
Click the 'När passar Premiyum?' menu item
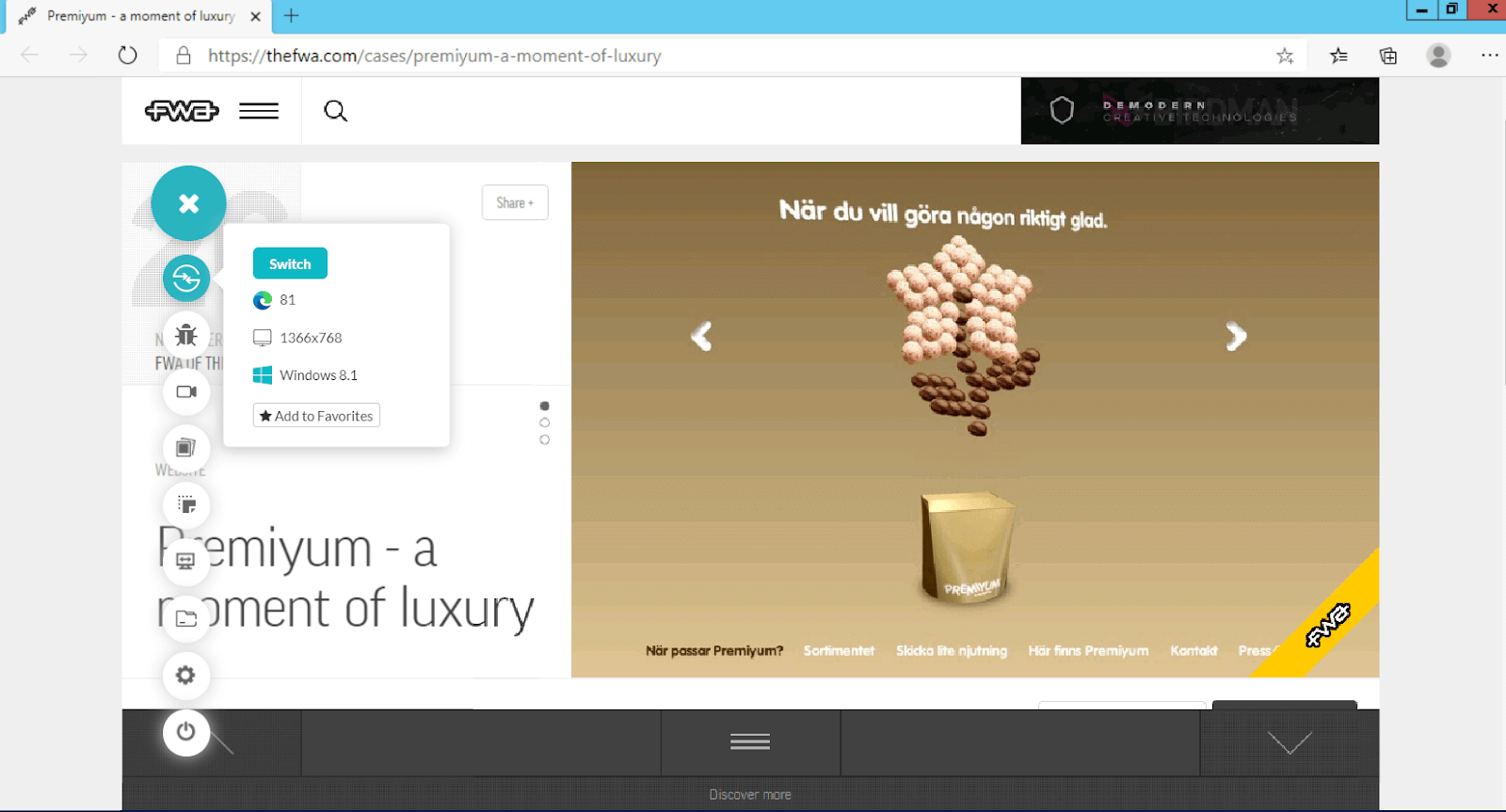pyautogui.click(x=714, y=651)
